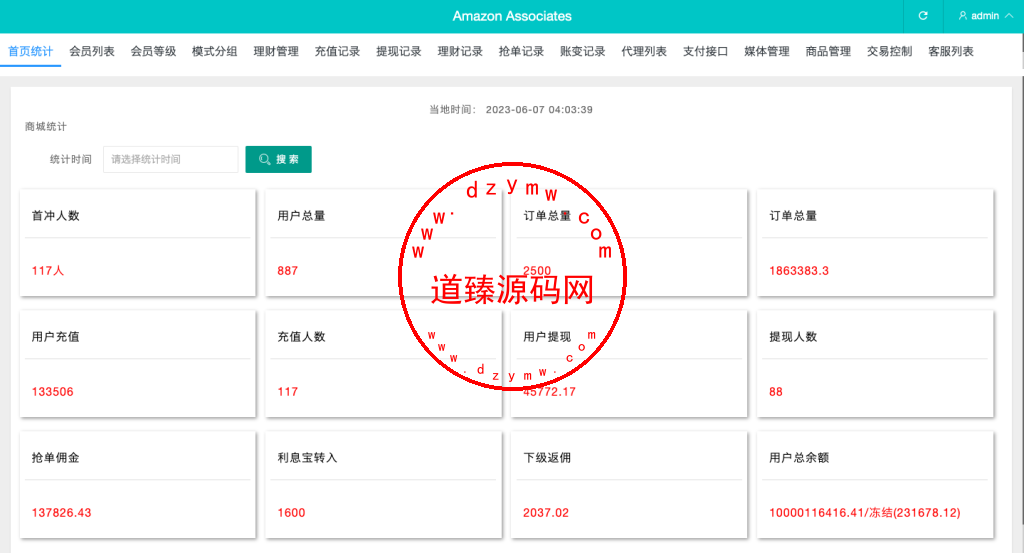The height and width of the screenshot is (553, 1024).
Task: Click the 当地时间 2023-06-07 04:03:39 timestamp
Action: [x=511, y=110]
